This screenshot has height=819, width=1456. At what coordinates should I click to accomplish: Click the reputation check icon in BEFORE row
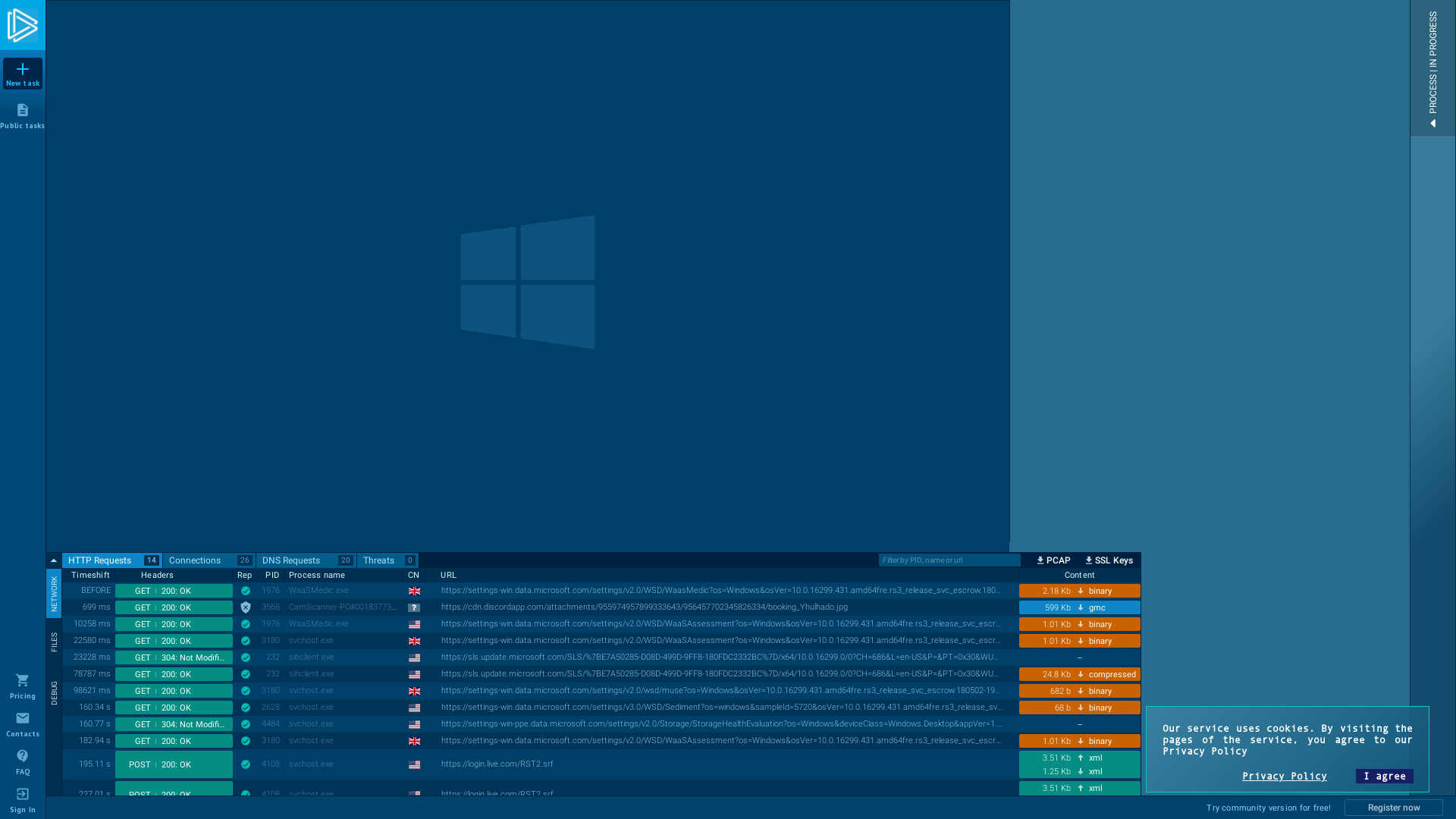[245, 591]
